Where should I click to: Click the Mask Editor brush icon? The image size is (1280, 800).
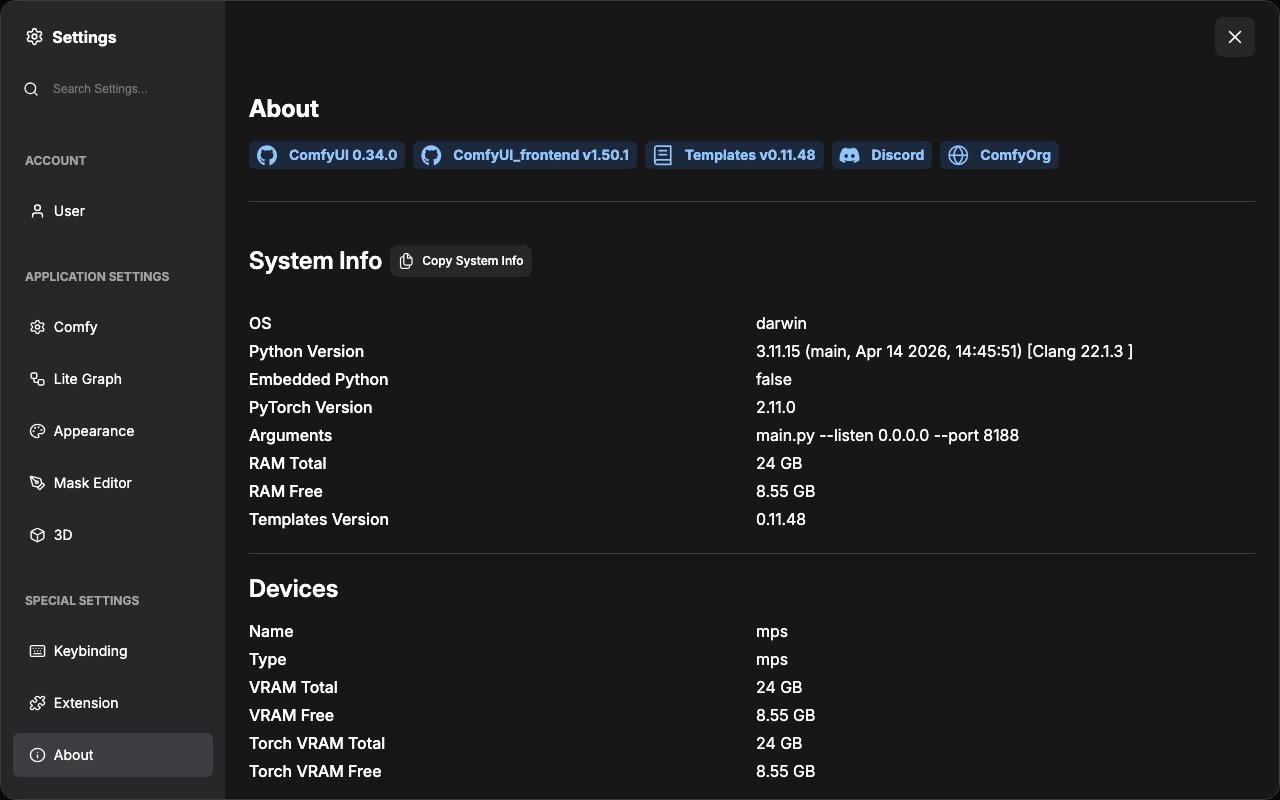(x=37, y=483)
